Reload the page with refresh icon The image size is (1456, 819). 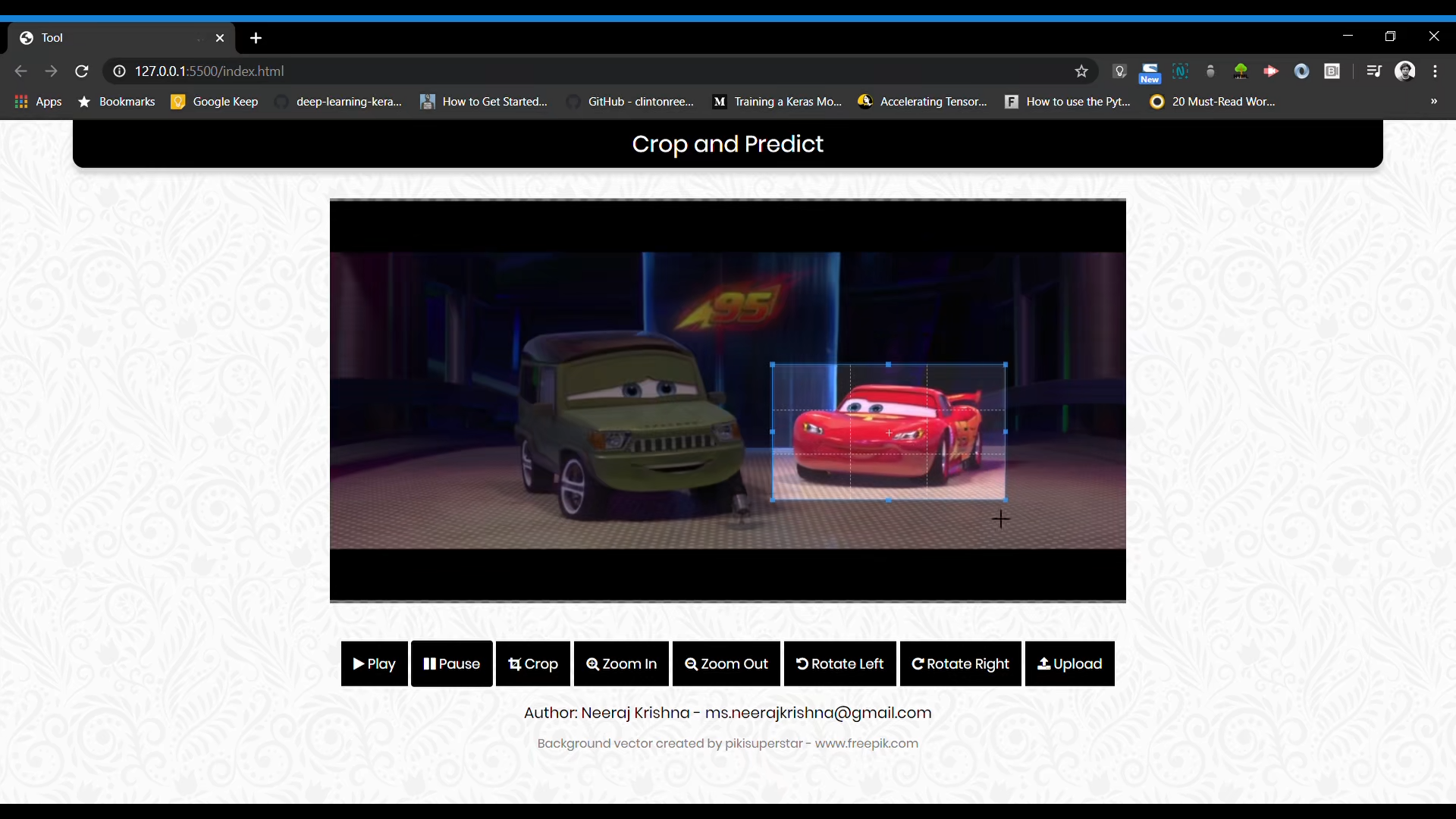(82, 71)
